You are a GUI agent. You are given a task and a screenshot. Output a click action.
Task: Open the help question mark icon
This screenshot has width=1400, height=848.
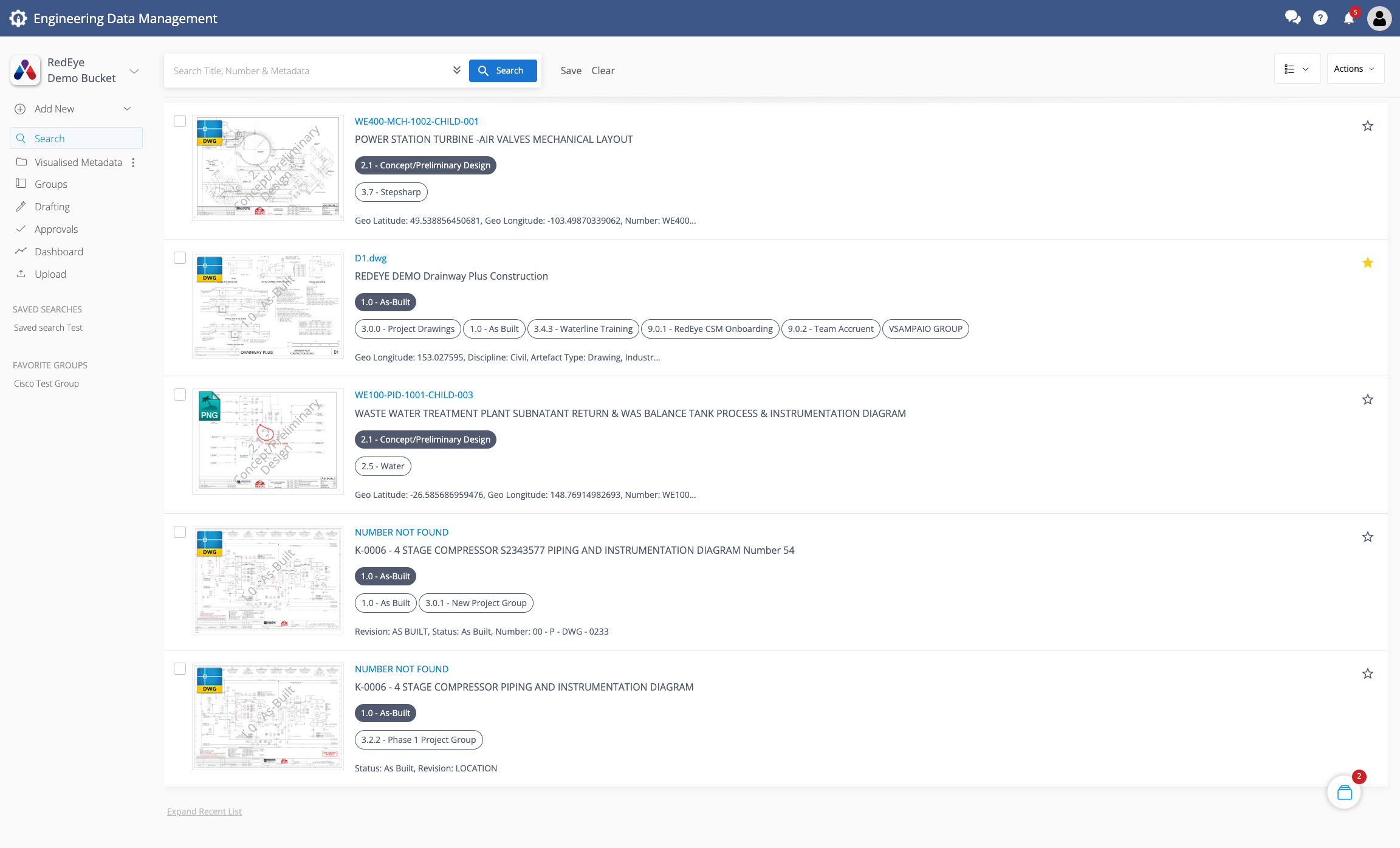point(1320,18)
